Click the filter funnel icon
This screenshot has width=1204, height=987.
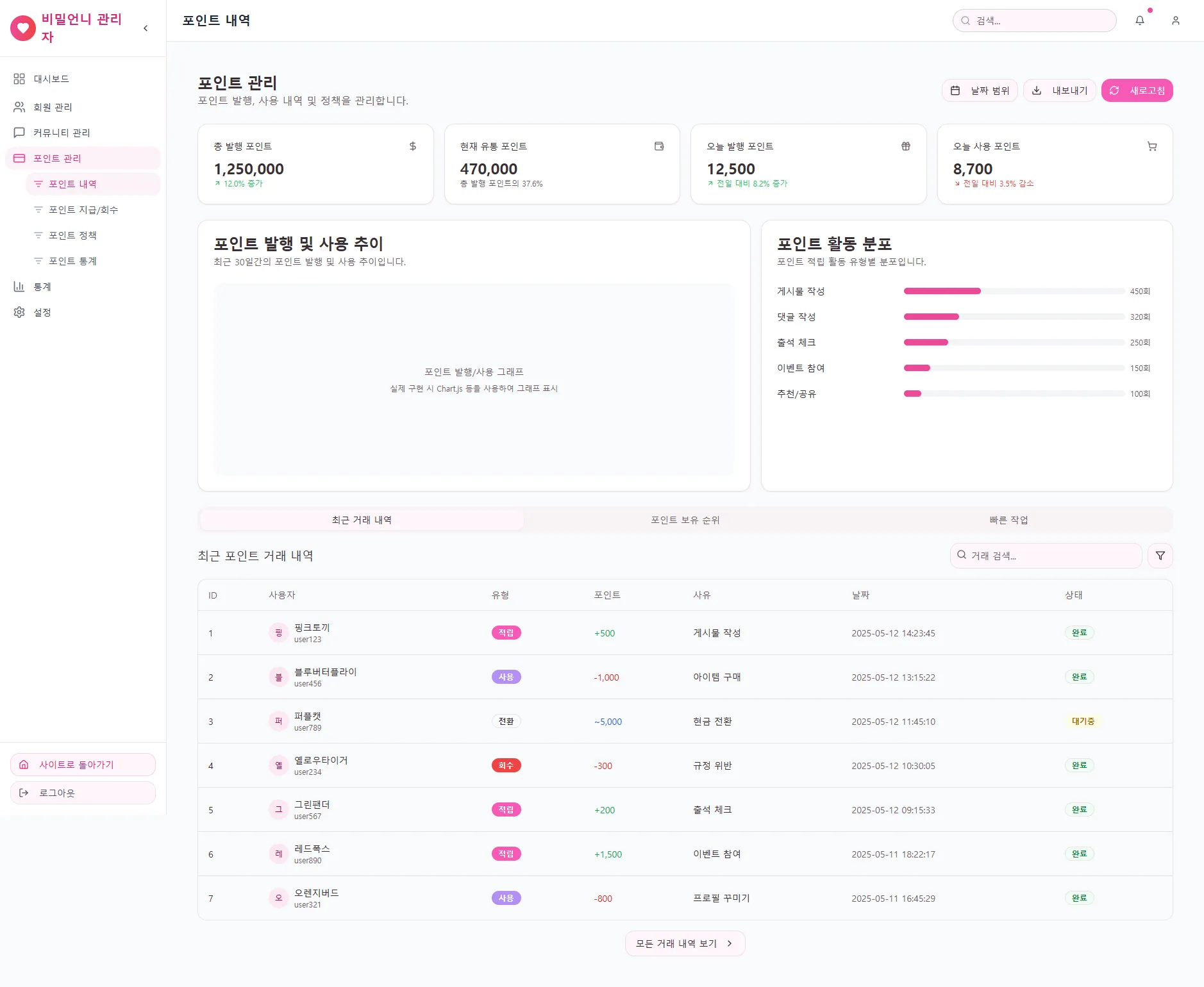pyautogui.click(x=1160, y=556)
